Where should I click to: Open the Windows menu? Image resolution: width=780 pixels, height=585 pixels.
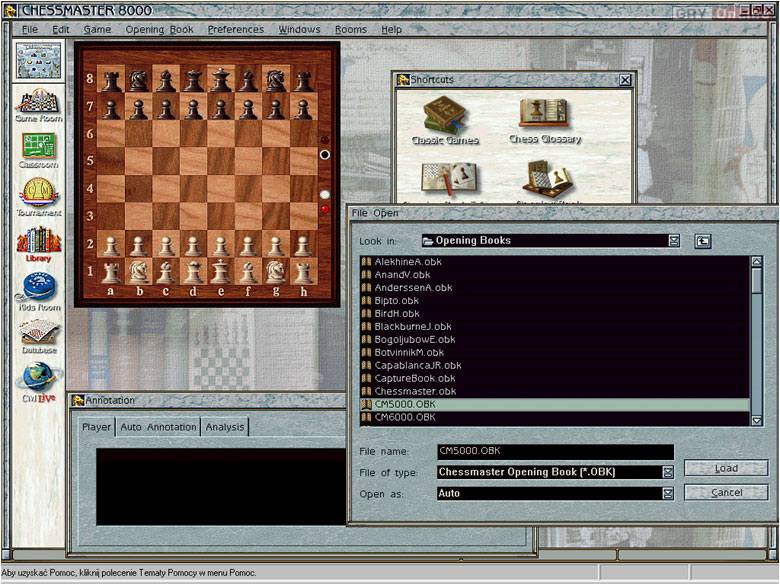pos(299,29)
